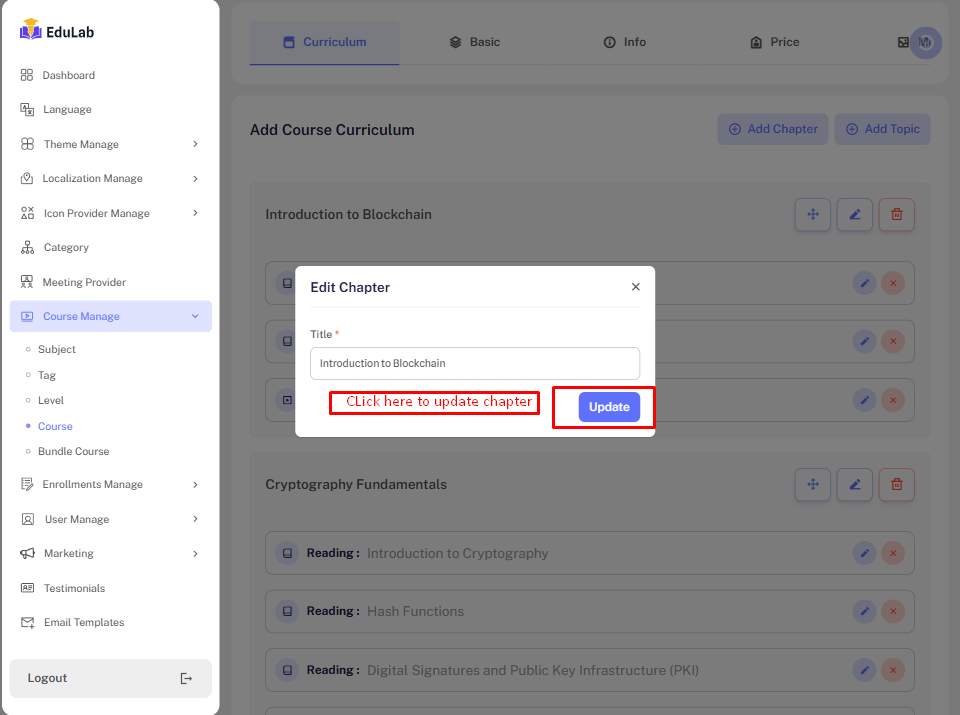The width and height of the screenshot is (960, 715).
Task: Click the Update button in Edit Chapter dialog
Action: pyautogui.click(x=609, y=407)
